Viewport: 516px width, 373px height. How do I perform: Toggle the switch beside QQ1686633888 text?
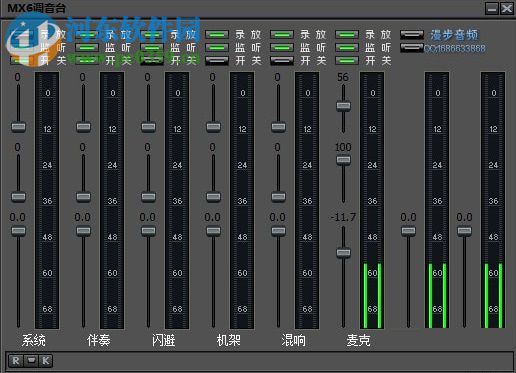tap(412, 48)
